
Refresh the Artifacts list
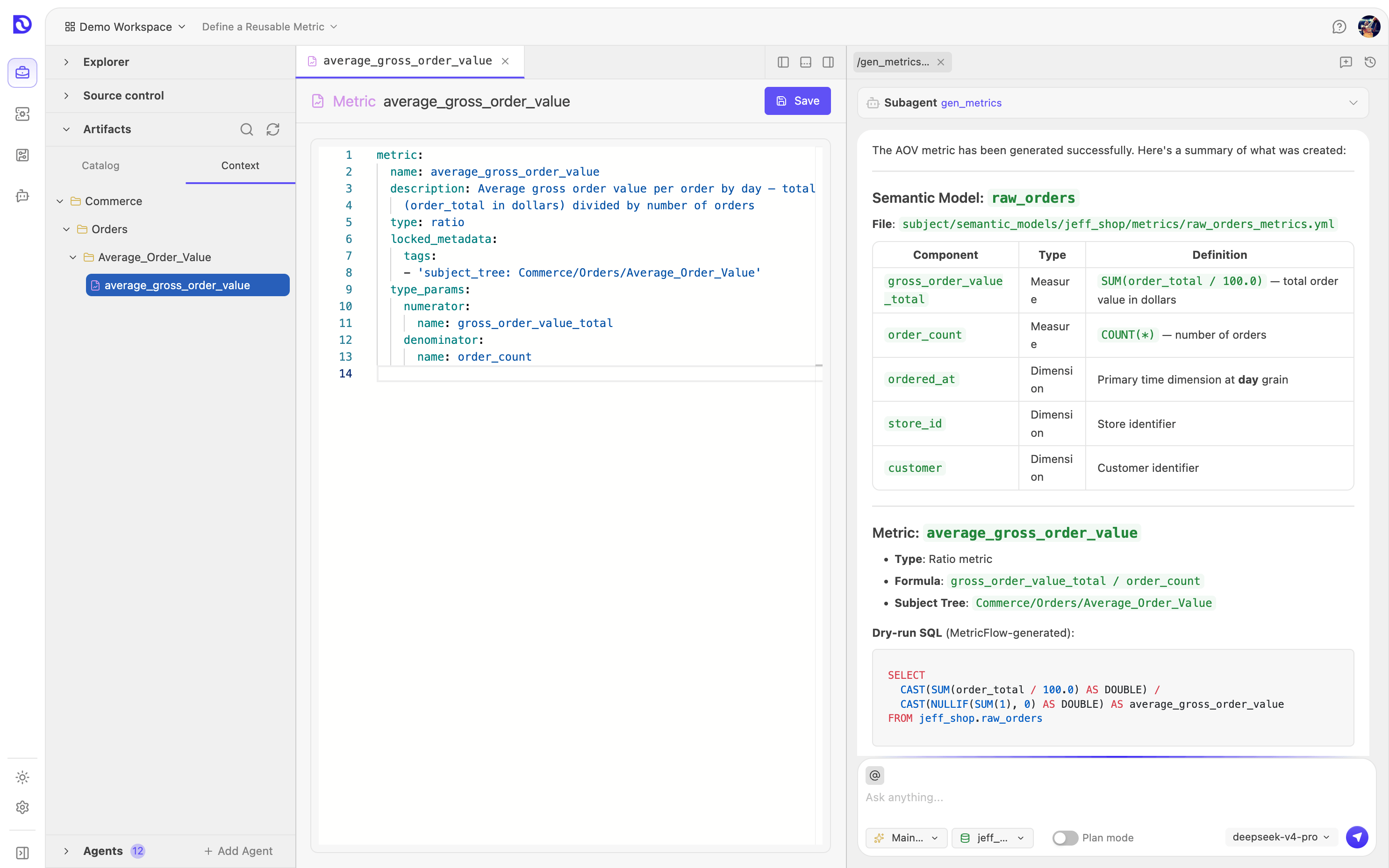(273, 129)
